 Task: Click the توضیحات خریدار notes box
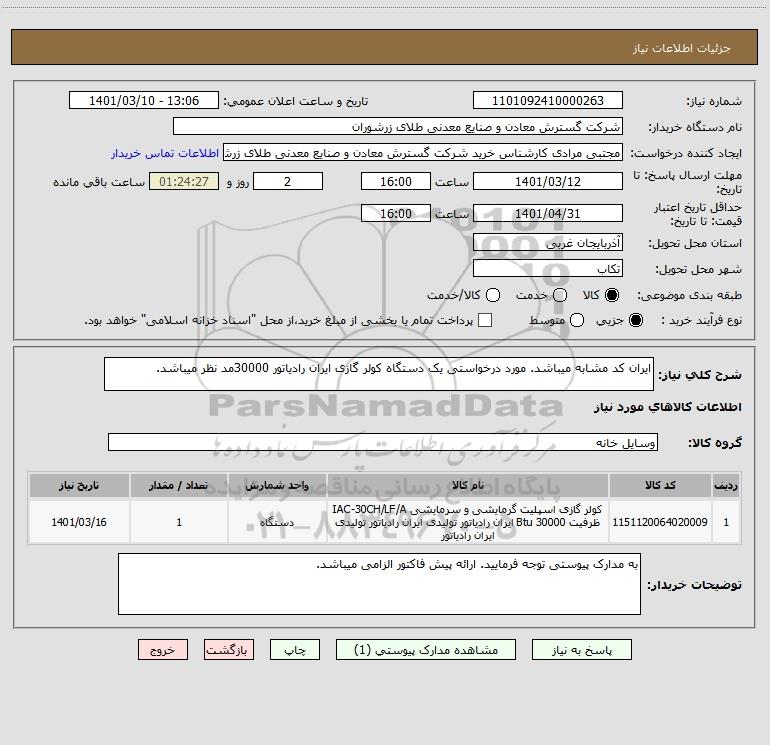click(x=379, y=584)
